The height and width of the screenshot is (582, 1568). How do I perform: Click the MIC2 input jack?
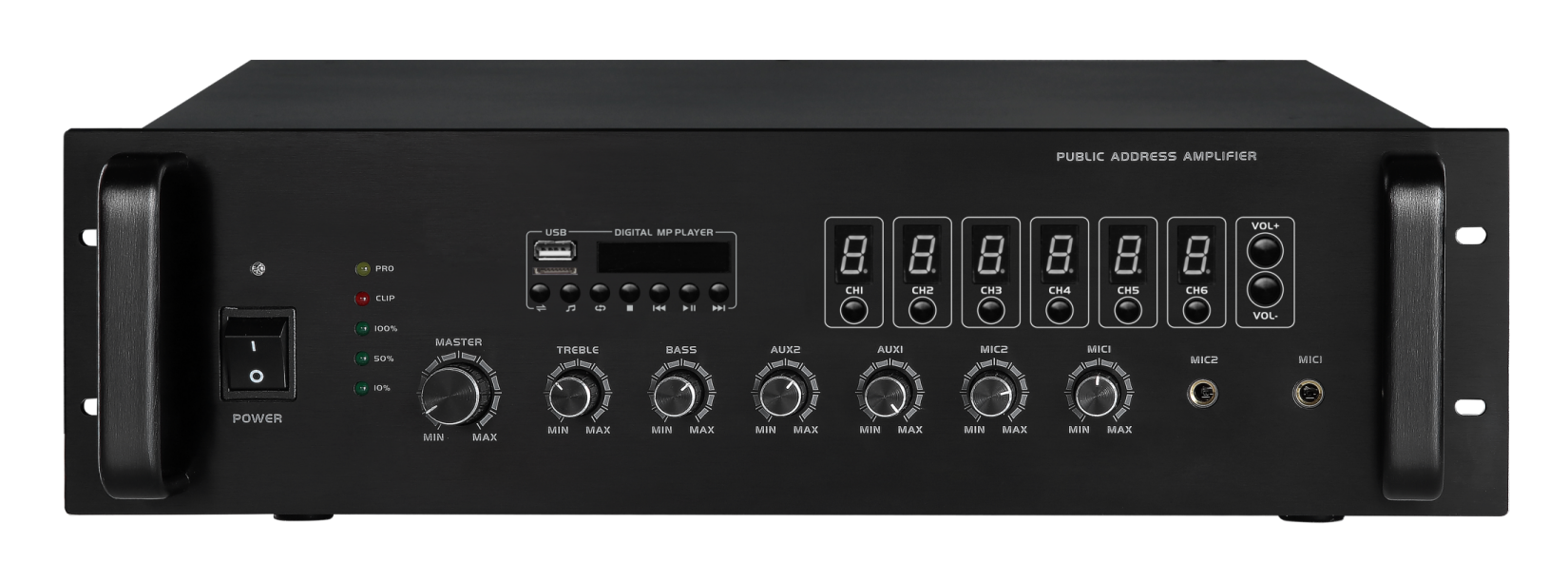[1203, 393]
